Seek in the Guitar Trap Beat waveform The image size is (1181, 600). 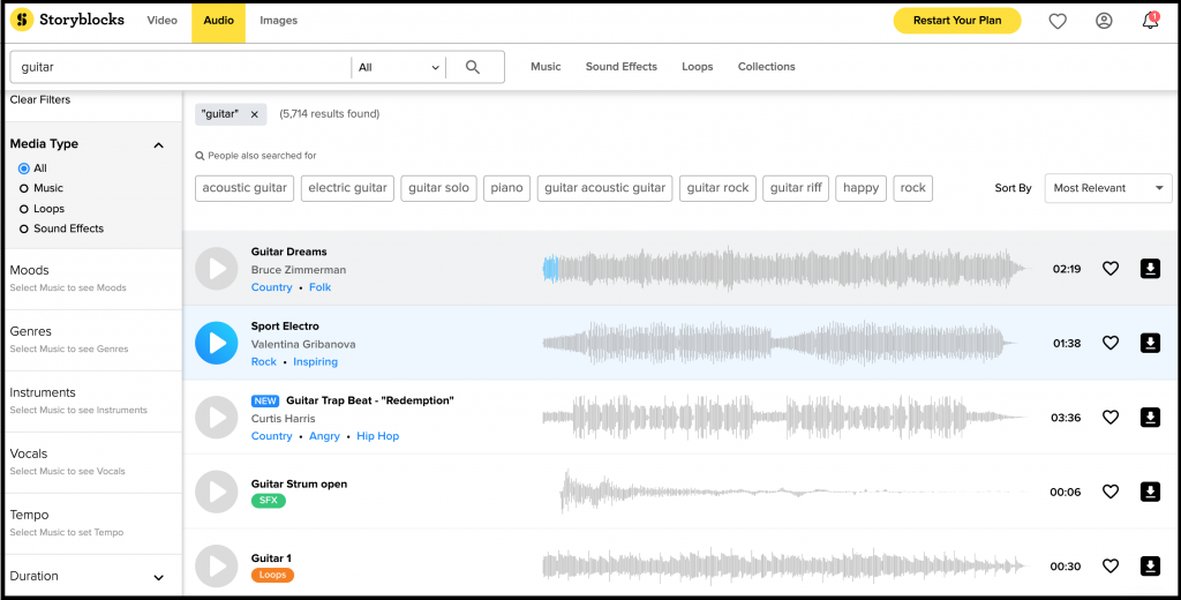(783, 417)
